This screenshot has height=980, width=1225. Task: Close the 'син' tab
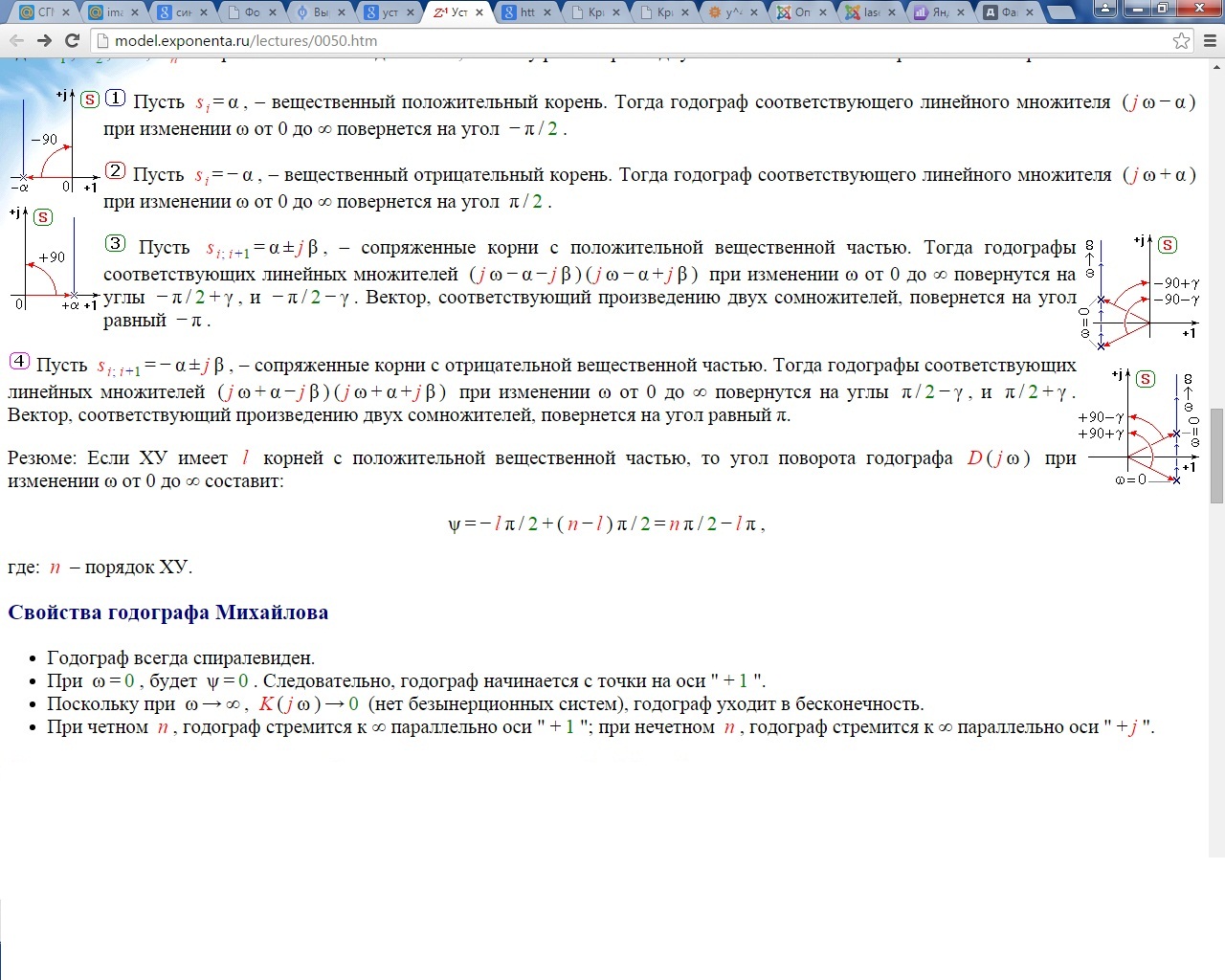pos(204,12)
